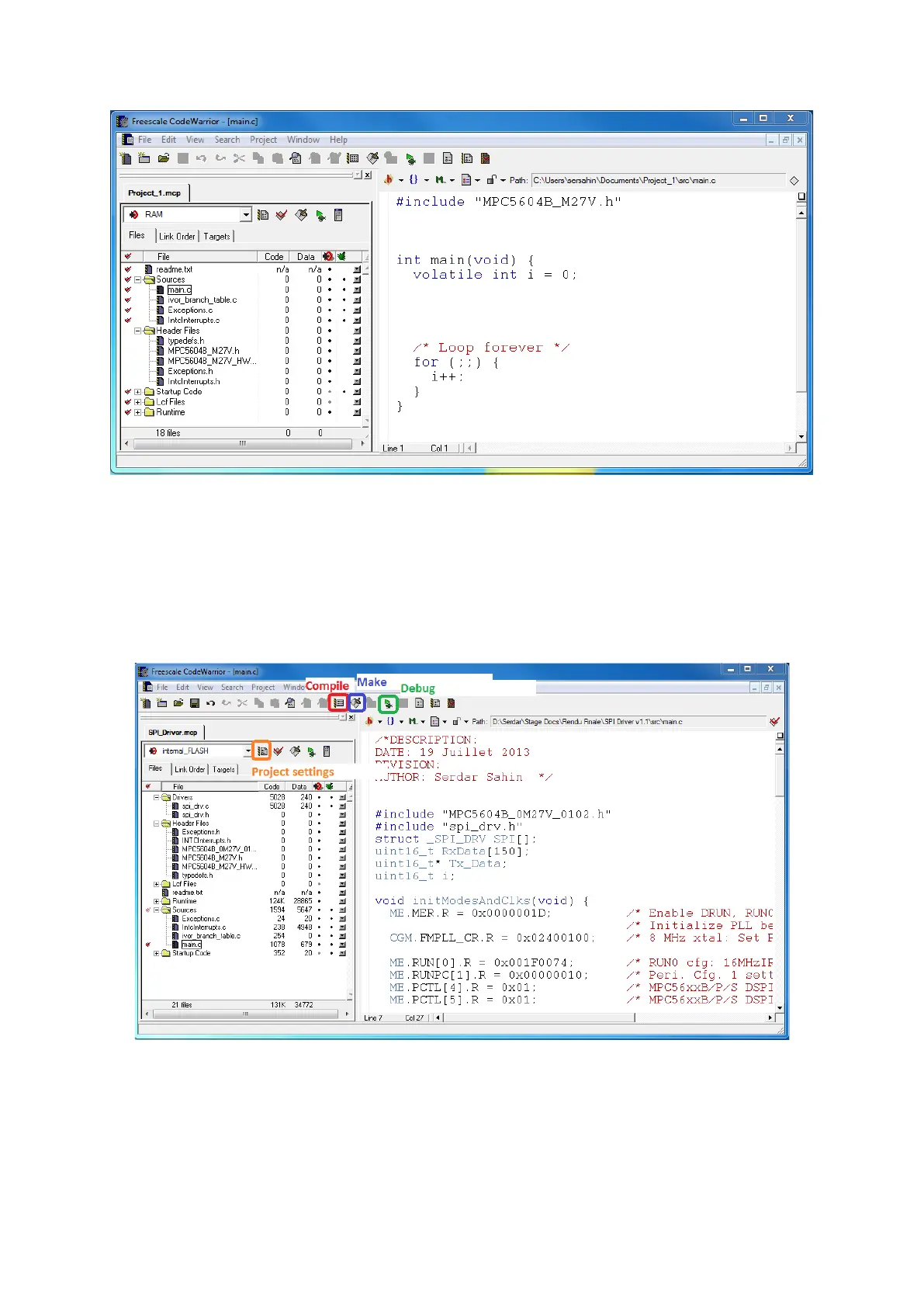Image resolution: width=924 pixels, height=1307 pixels.
Task: Toggle touch checkmark for main.c in Project_1 window
Action: [x=128, y=289]
